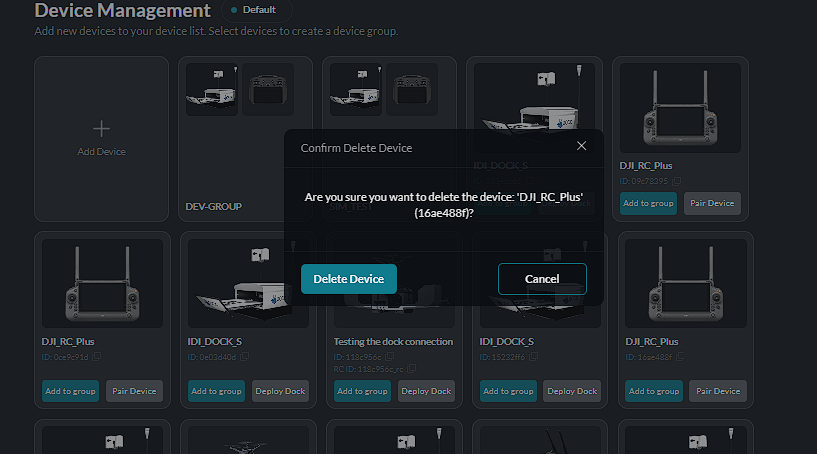
Task: Click the 'RC ID: 118c956c_rc' text
Action: 368,369
